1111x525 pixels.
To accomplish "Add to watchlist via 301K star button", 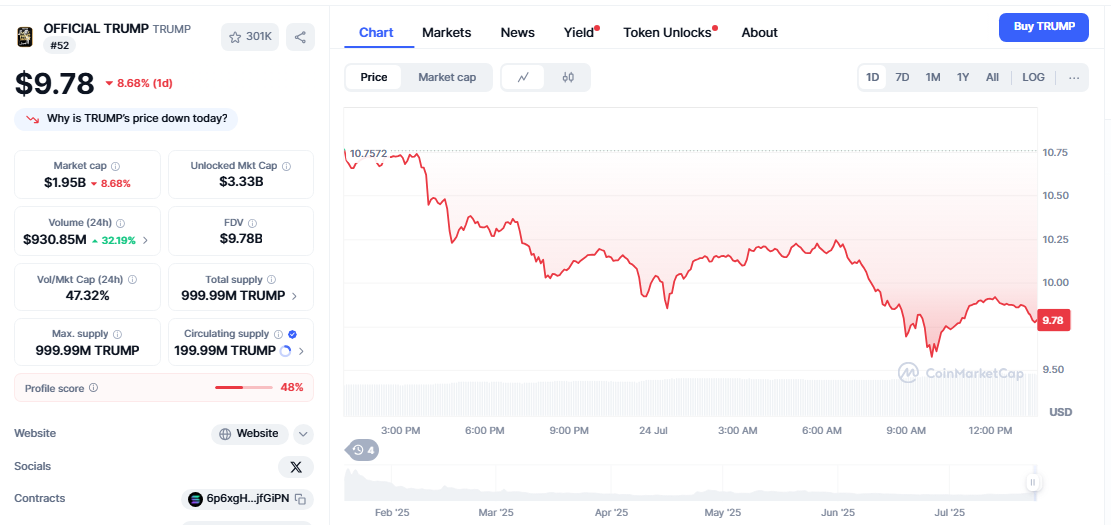I will (250, 37).
